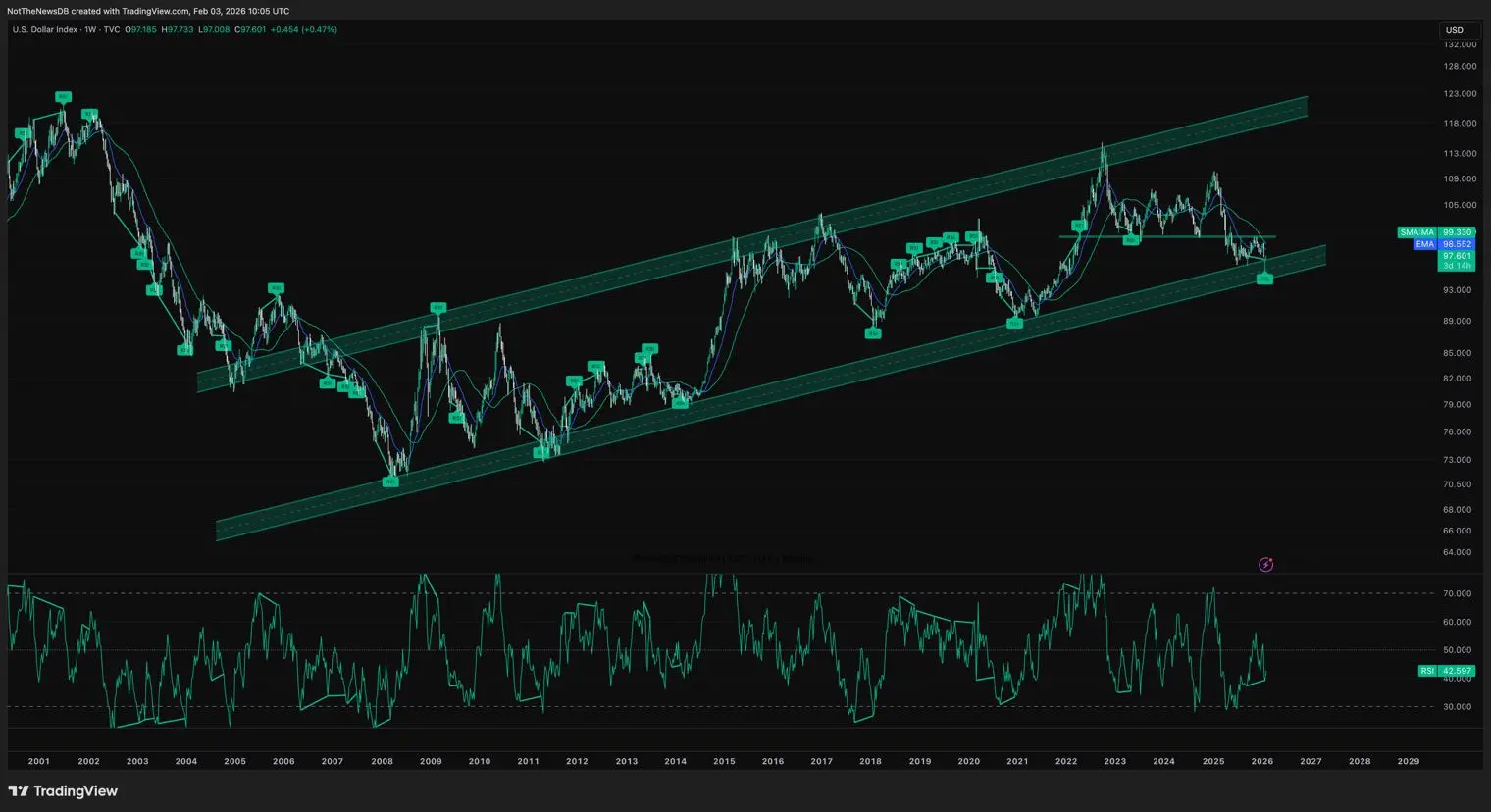Click the bar countdown 3d 14h
The width and height of the screenshot is (1491, 812).
(x=1457, y=266)
